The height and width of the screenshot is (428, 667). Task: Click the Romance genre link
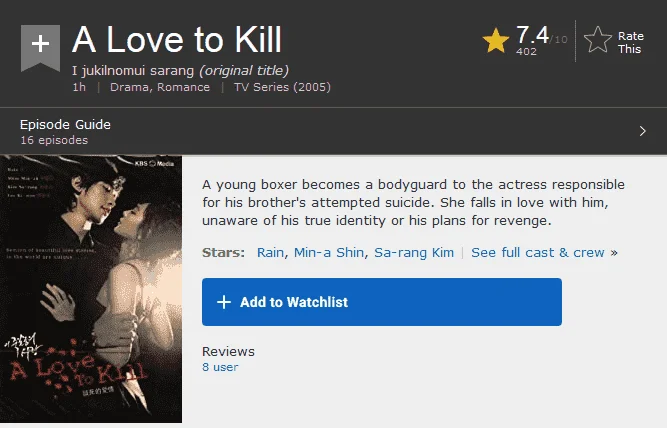coord(183,87)
